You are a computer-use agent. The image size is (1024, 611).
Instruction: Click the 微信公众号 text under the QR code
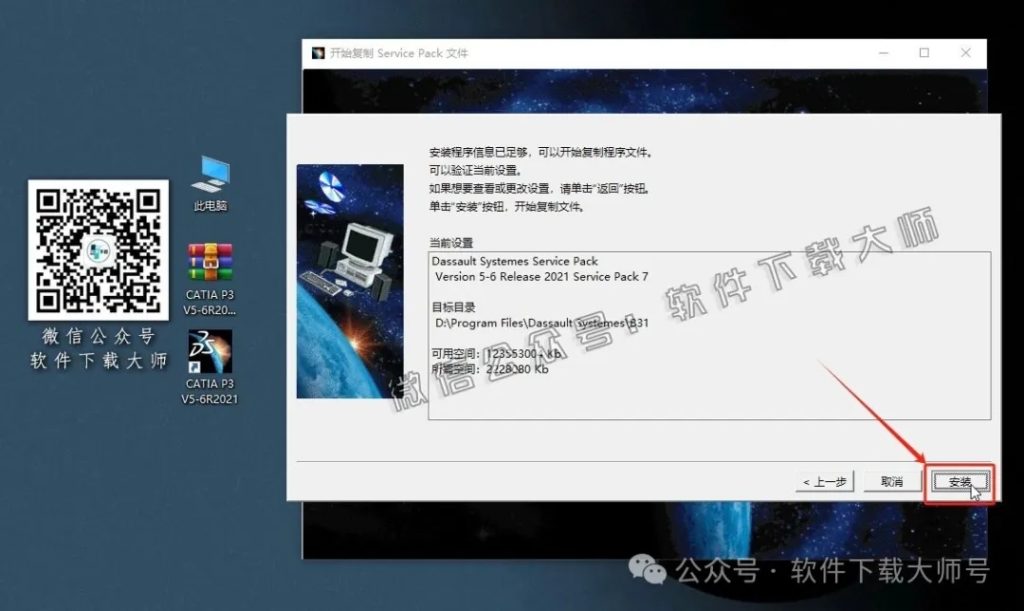pyautogui.click(x=97, y=335)
